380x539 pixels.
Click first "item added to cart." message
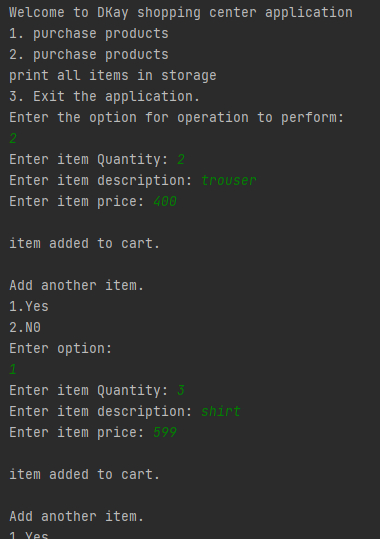(x=85, y=243)
